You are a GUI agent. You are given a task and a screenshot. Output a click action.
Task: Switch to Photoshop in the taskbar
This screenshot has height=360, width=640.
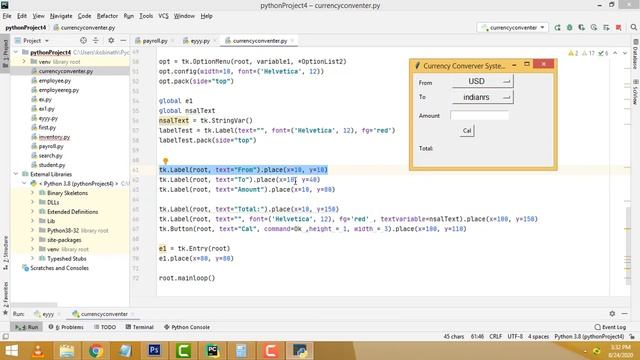(154, 351)
